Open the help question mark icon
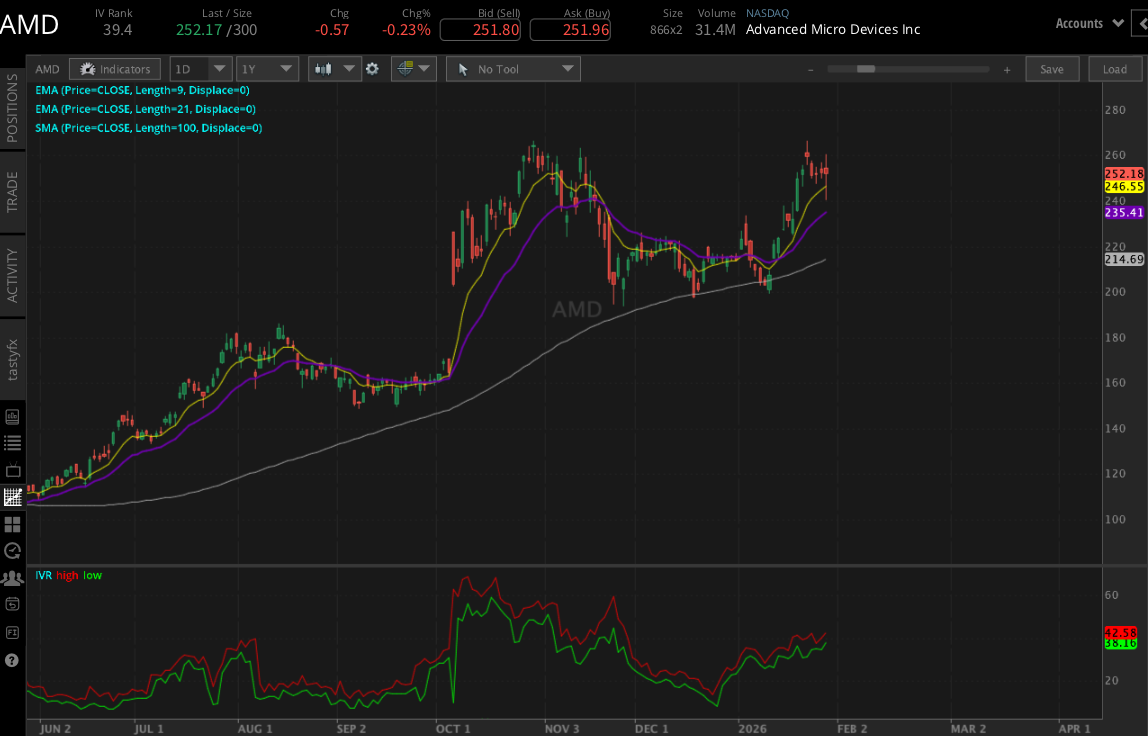 point(13,660)
